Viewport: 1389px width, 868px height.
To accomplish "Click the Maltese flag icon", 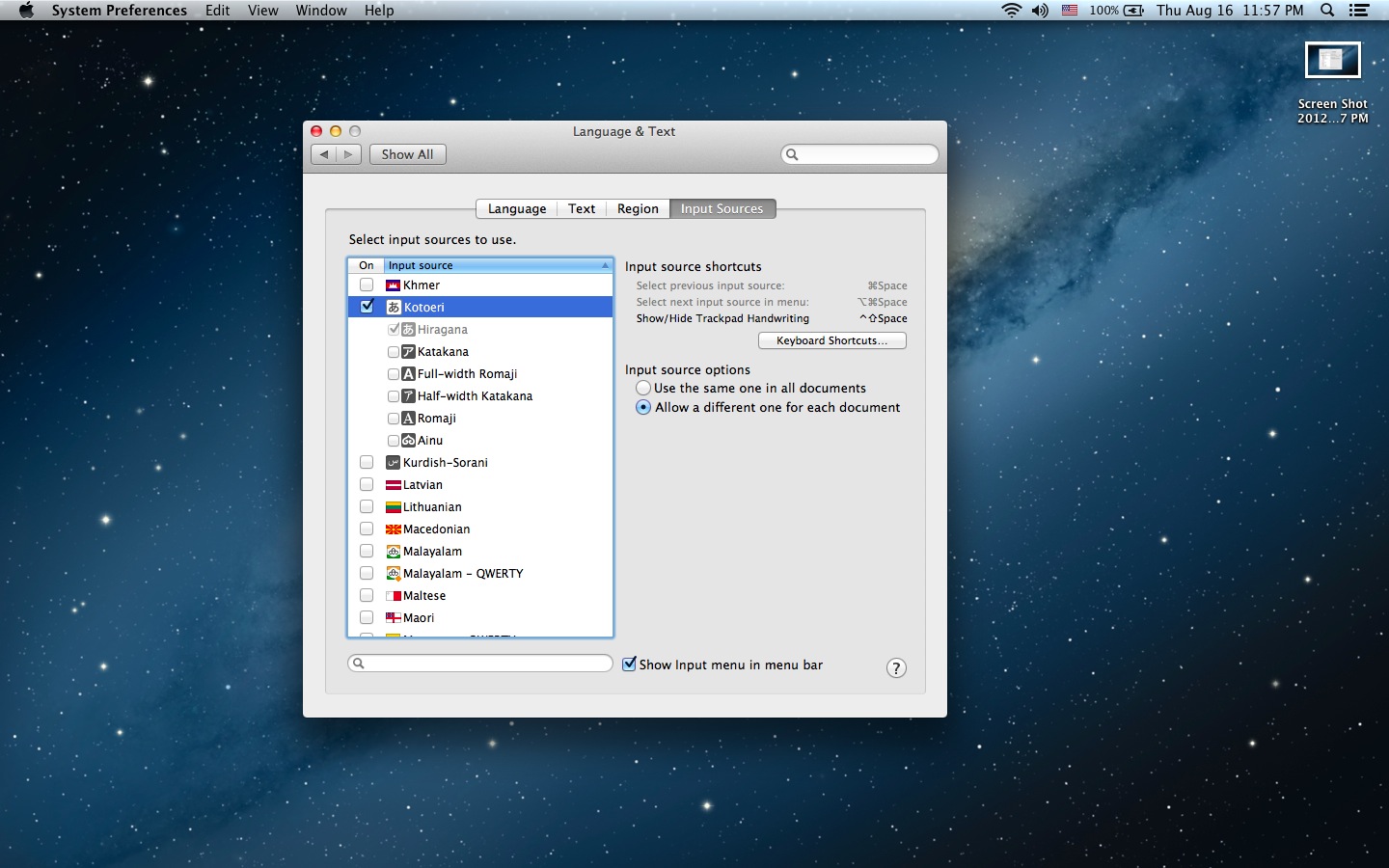I will pyautogui.click(x=393, y=596).
